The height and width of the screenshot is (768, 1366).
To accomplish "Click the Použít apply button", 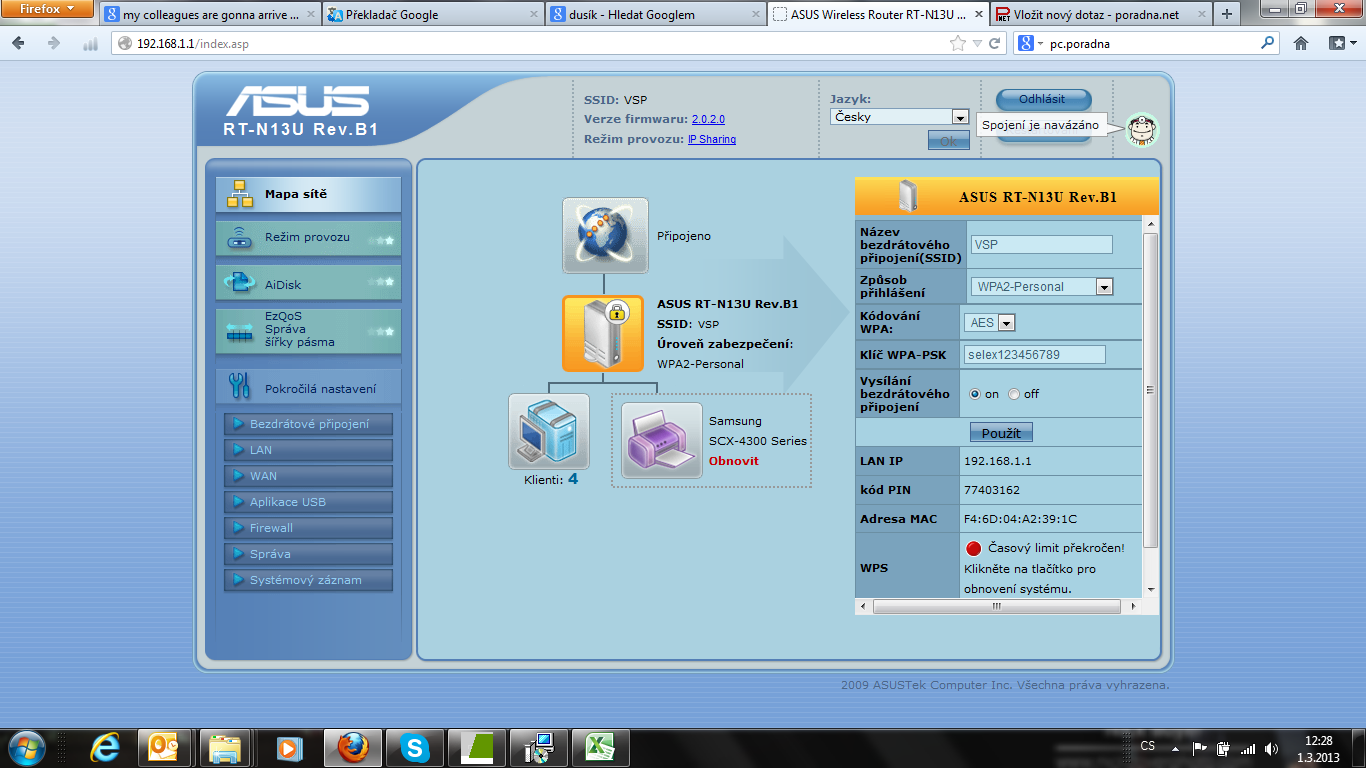I will pos(1001,433).
